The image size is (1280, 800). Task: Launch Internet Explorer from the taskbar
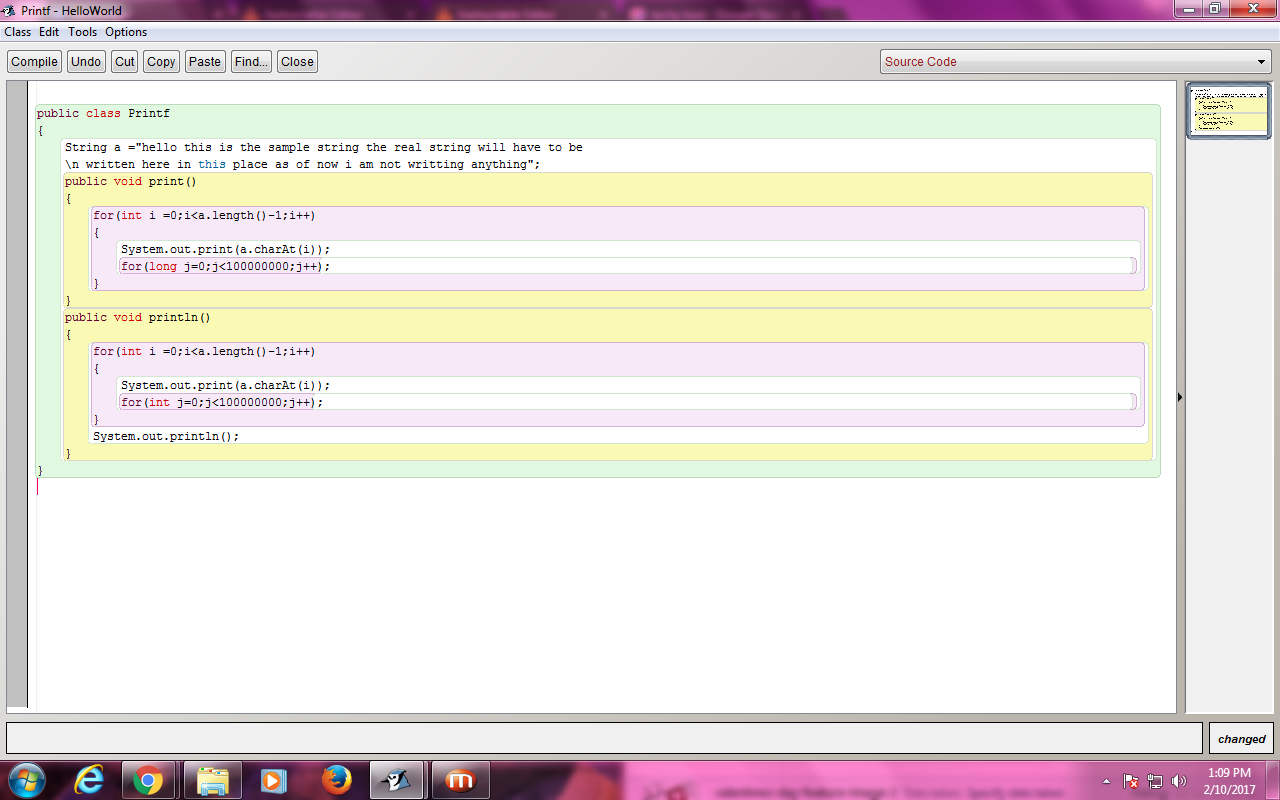pos(90,780)
